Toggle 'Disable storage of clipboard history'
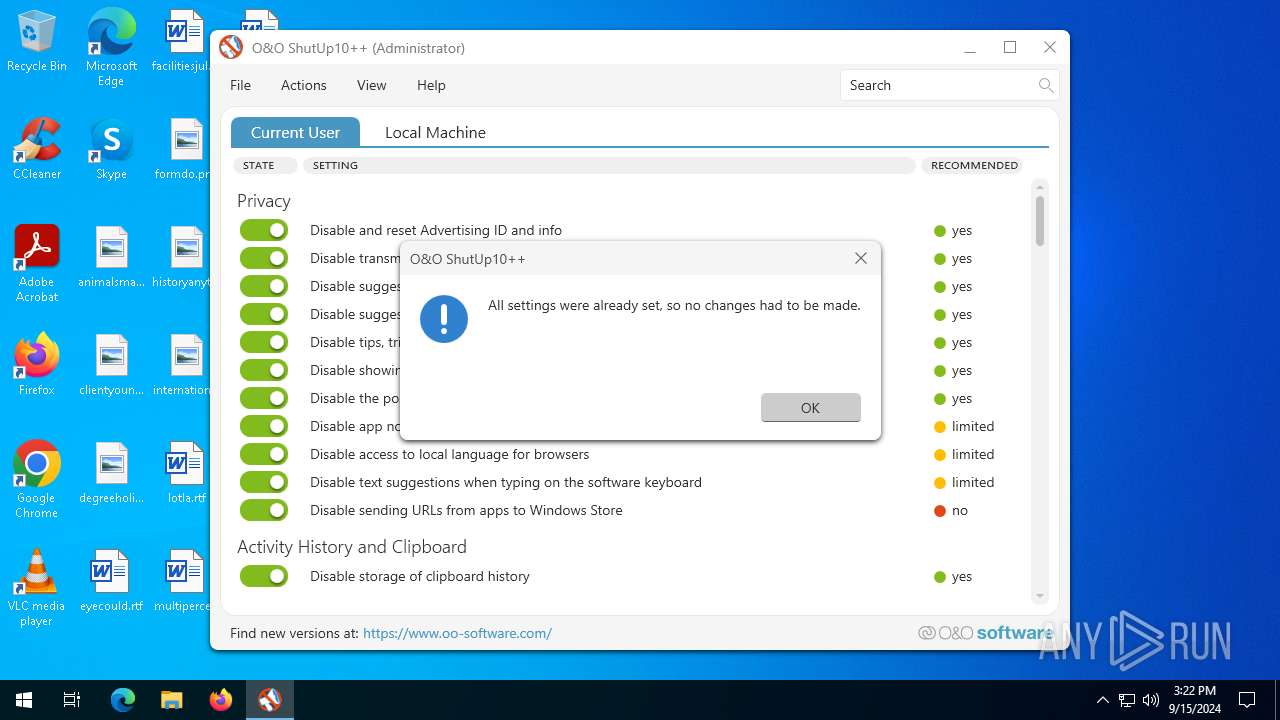Viewport: 1280px width, 720px height. click(264, 576)
